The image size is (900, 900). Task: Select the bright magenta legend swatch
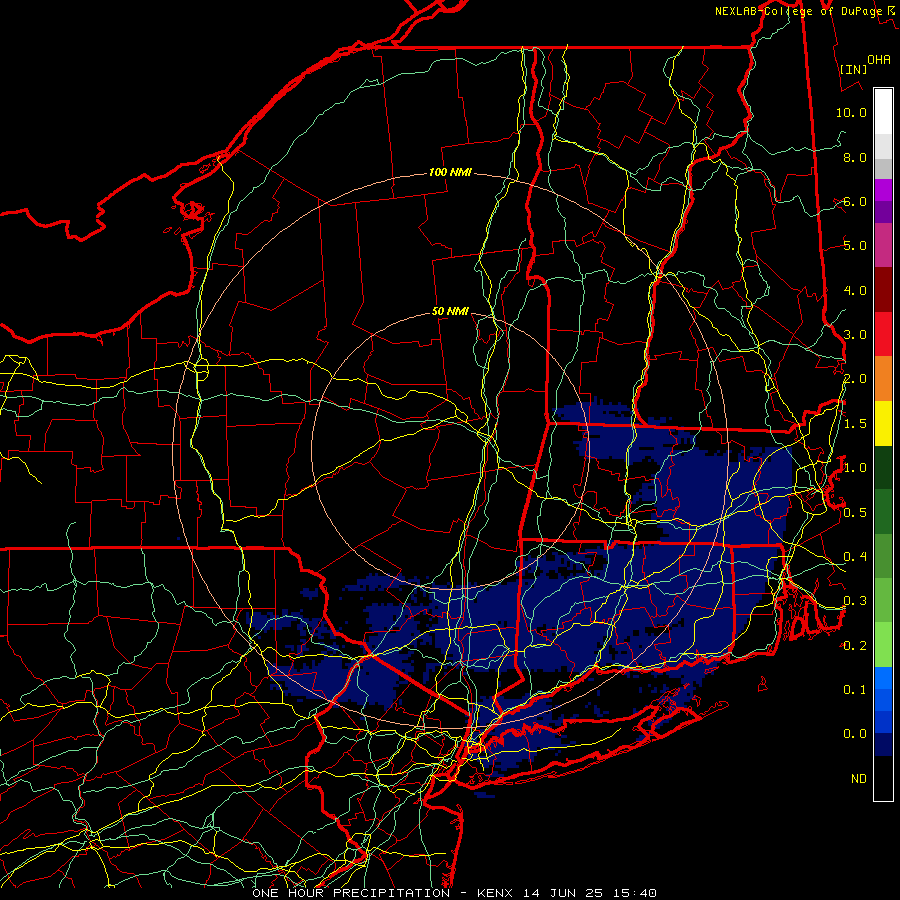pyautogui.click(x=883, y=190)
